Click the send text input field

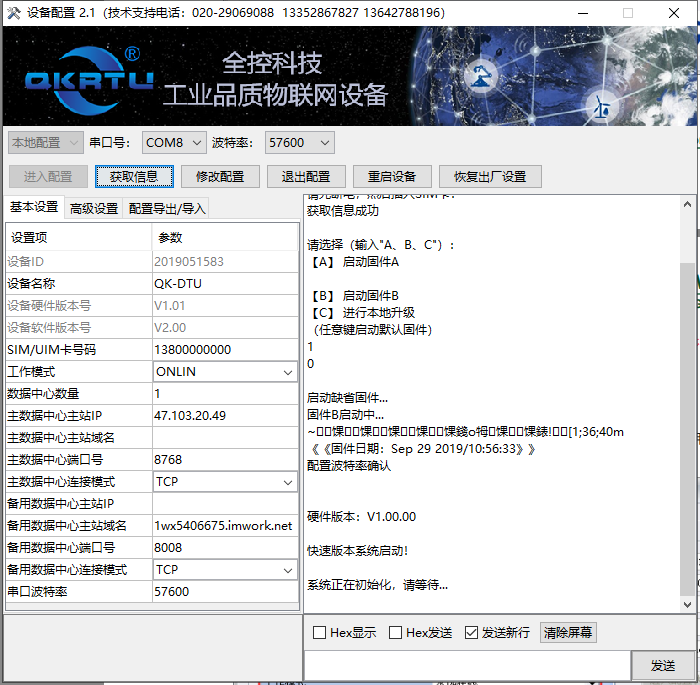tap(467, 666)
